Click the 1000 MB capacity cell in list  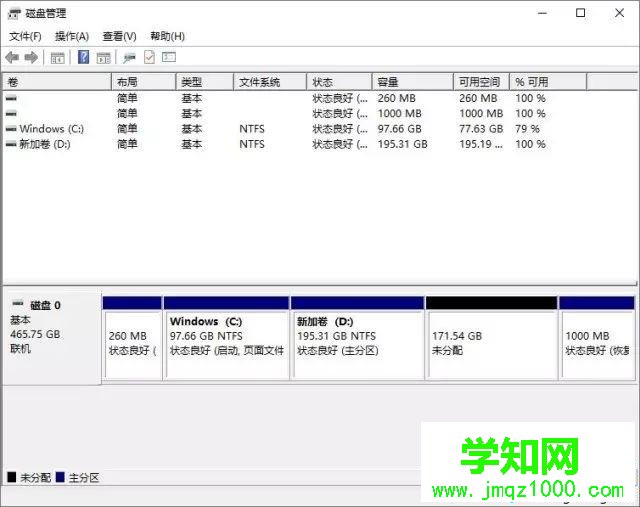[x=400, y=113]
